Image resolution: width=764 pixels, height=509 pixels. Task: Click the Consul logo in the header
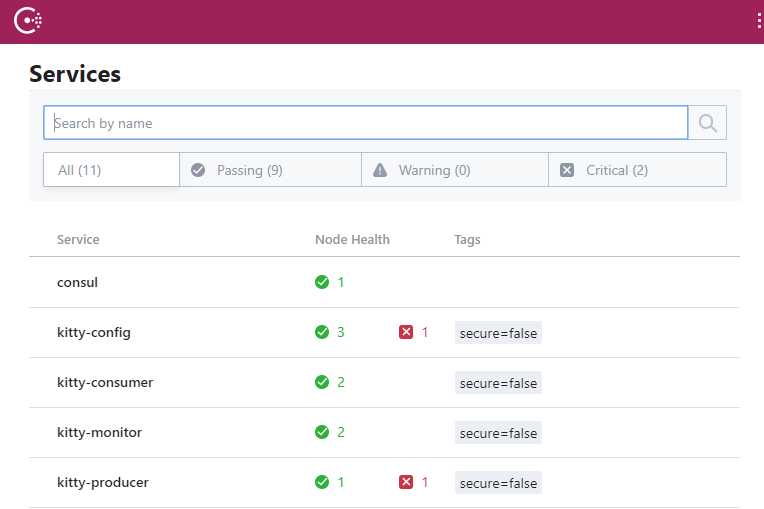[28, 21]
